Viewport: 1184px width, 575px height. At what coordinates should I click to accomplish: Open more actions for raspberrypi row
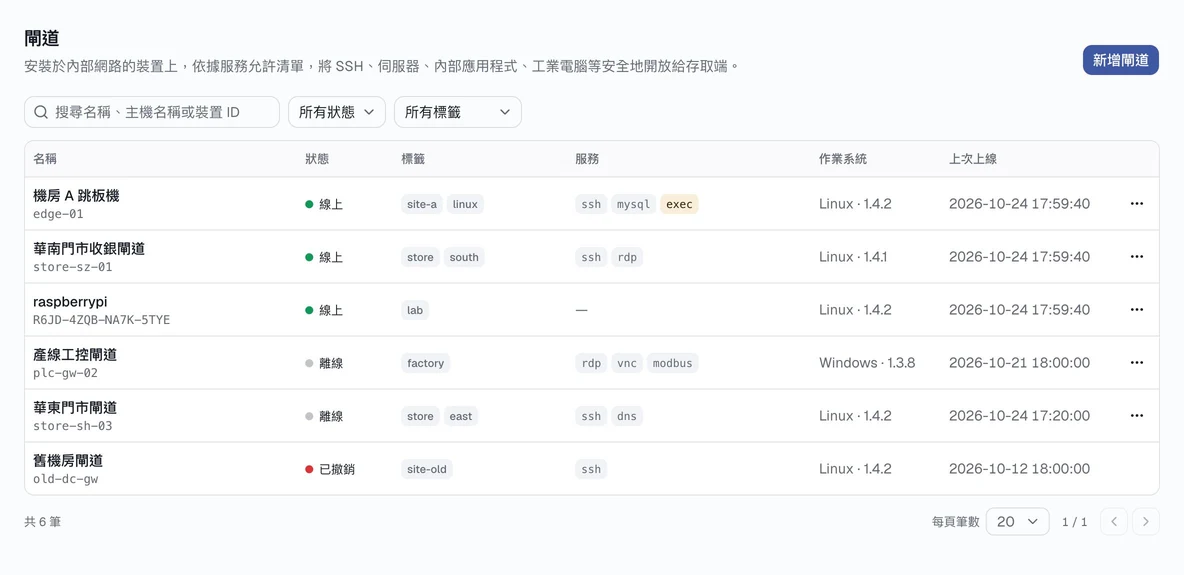coord(1136,310)
